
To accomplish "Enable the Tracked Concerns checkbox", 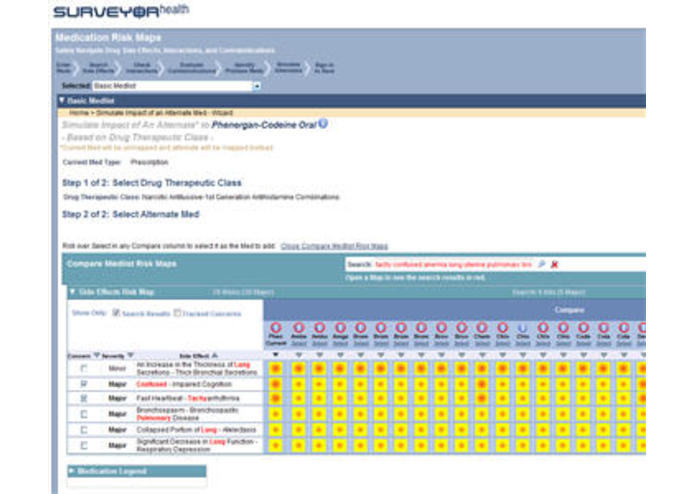I will click(177, 313).
